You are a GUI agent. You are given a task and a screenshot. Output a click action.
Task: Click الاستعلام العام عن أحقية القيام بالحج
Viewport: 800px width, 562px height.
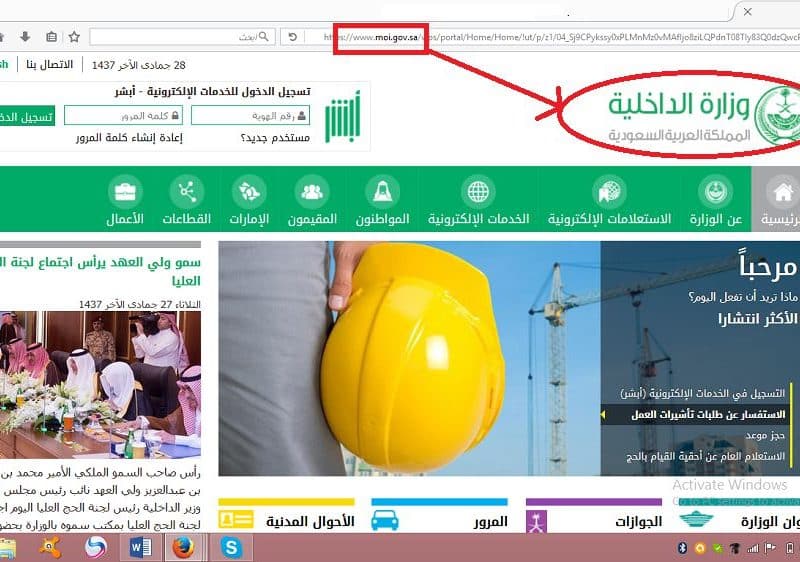pos(706,456)
